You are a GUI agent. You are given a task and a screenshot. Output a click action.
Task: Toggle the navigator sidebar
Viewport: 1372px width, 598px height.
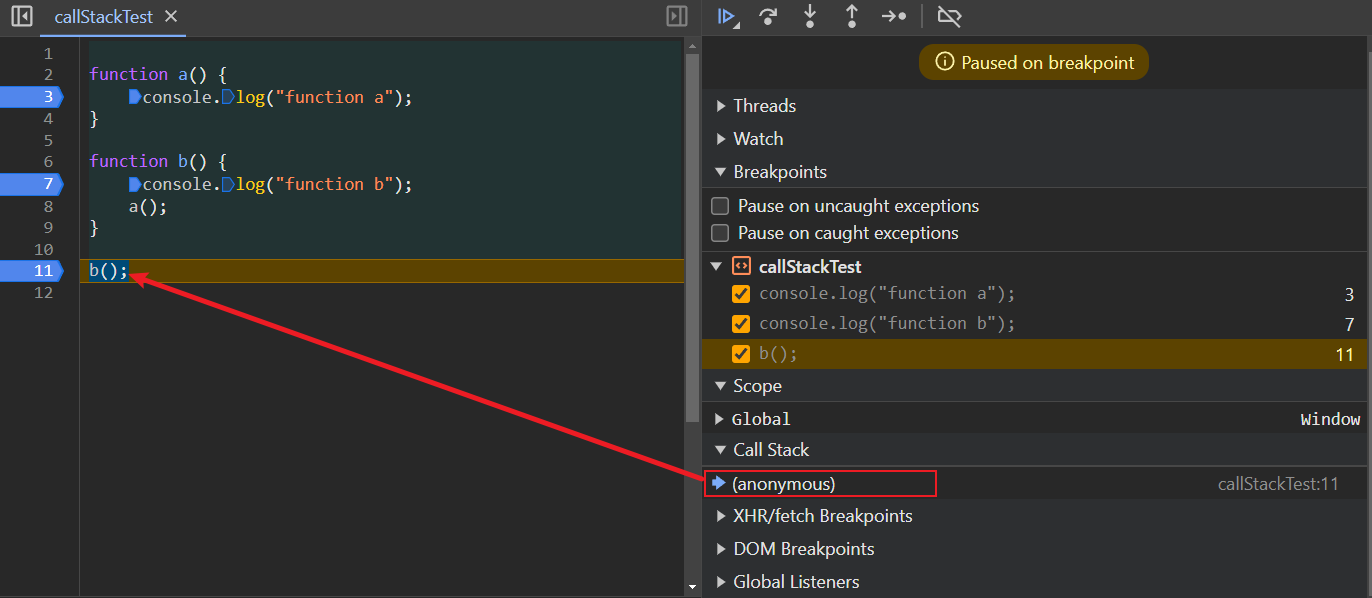point(21,16)
